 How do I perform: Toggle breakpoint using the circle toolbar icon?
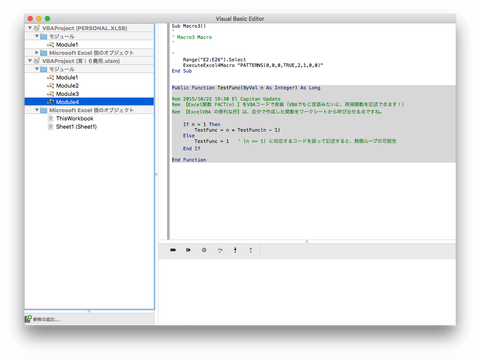tap(204, 250)
